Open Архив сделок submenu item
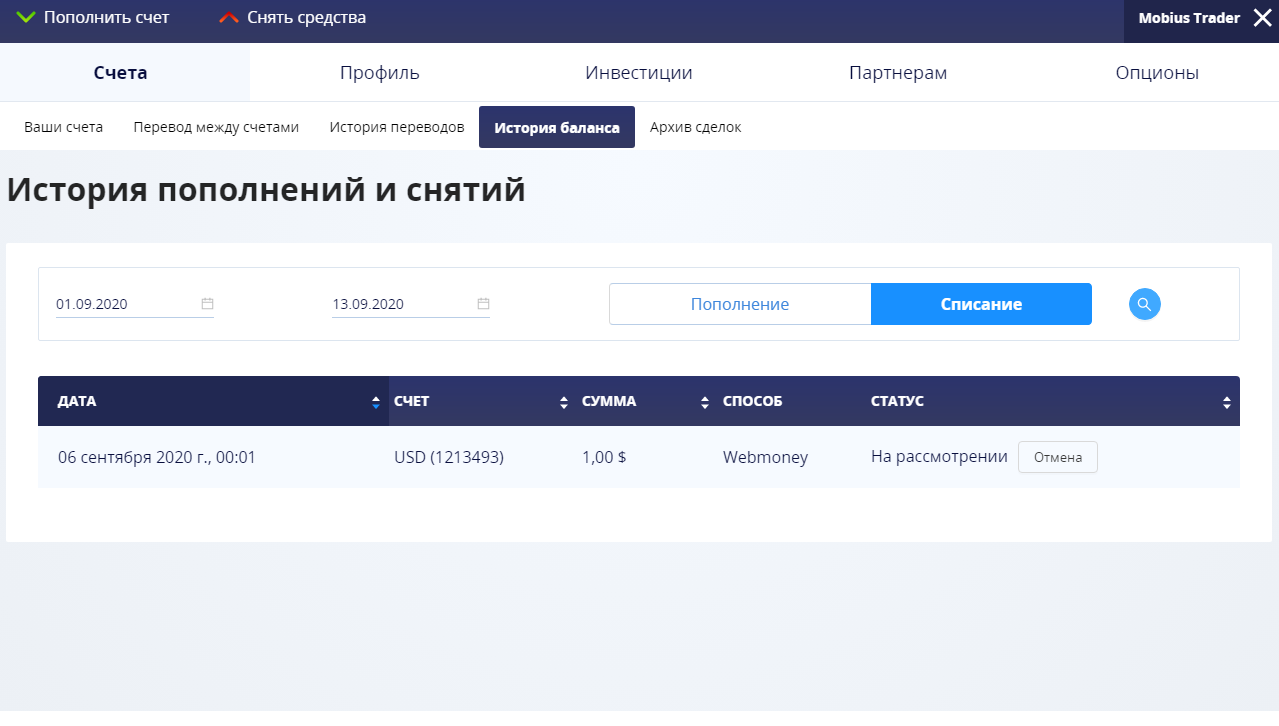 click(x=695, y=128)
